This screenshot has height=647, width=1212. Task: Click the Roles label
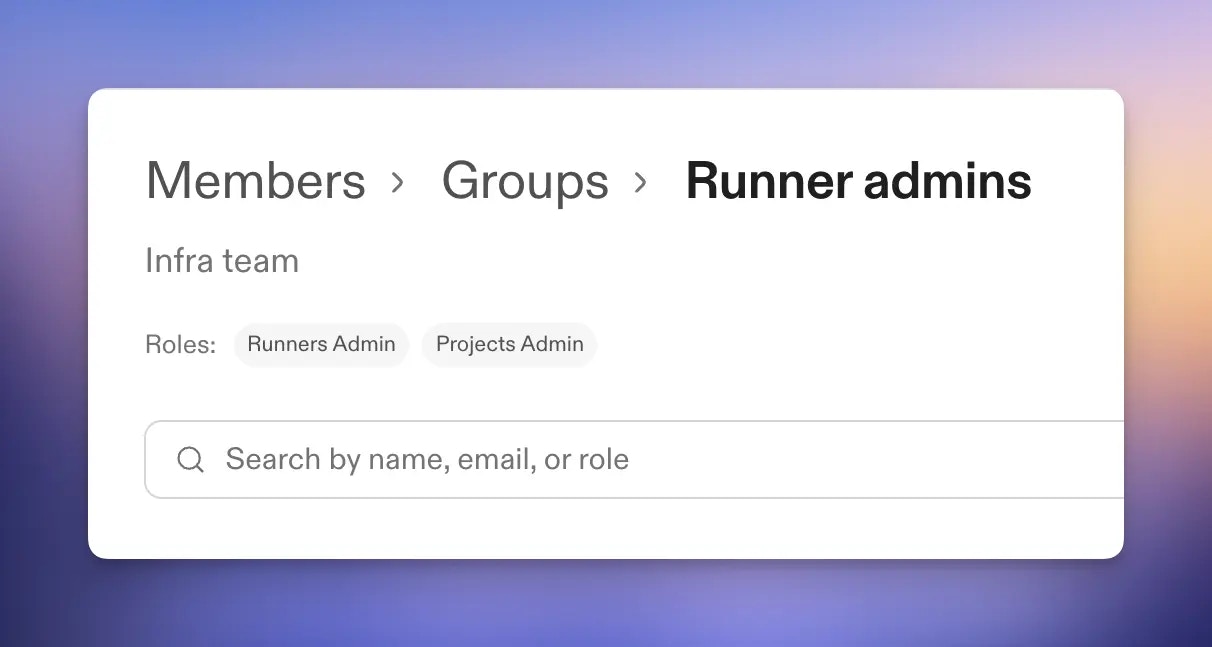click(180, 344)
